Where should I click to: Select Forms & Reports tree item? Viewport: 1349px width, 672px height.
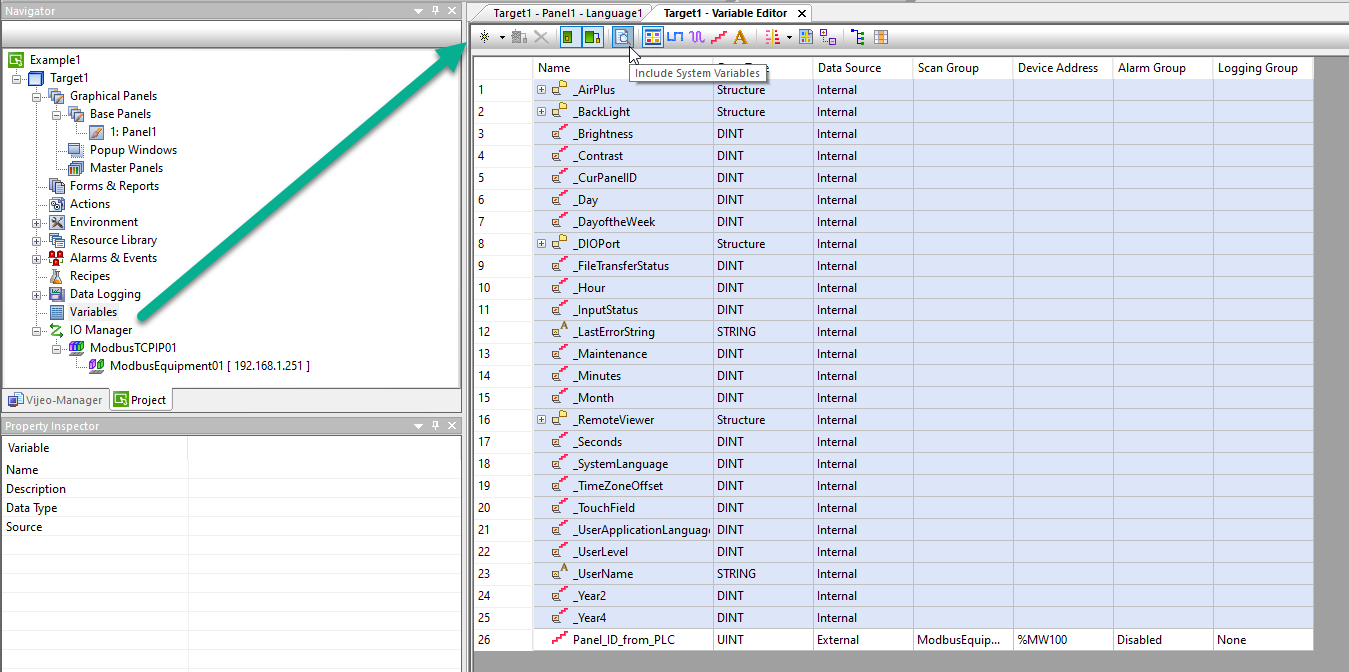(x=114, y=186)
